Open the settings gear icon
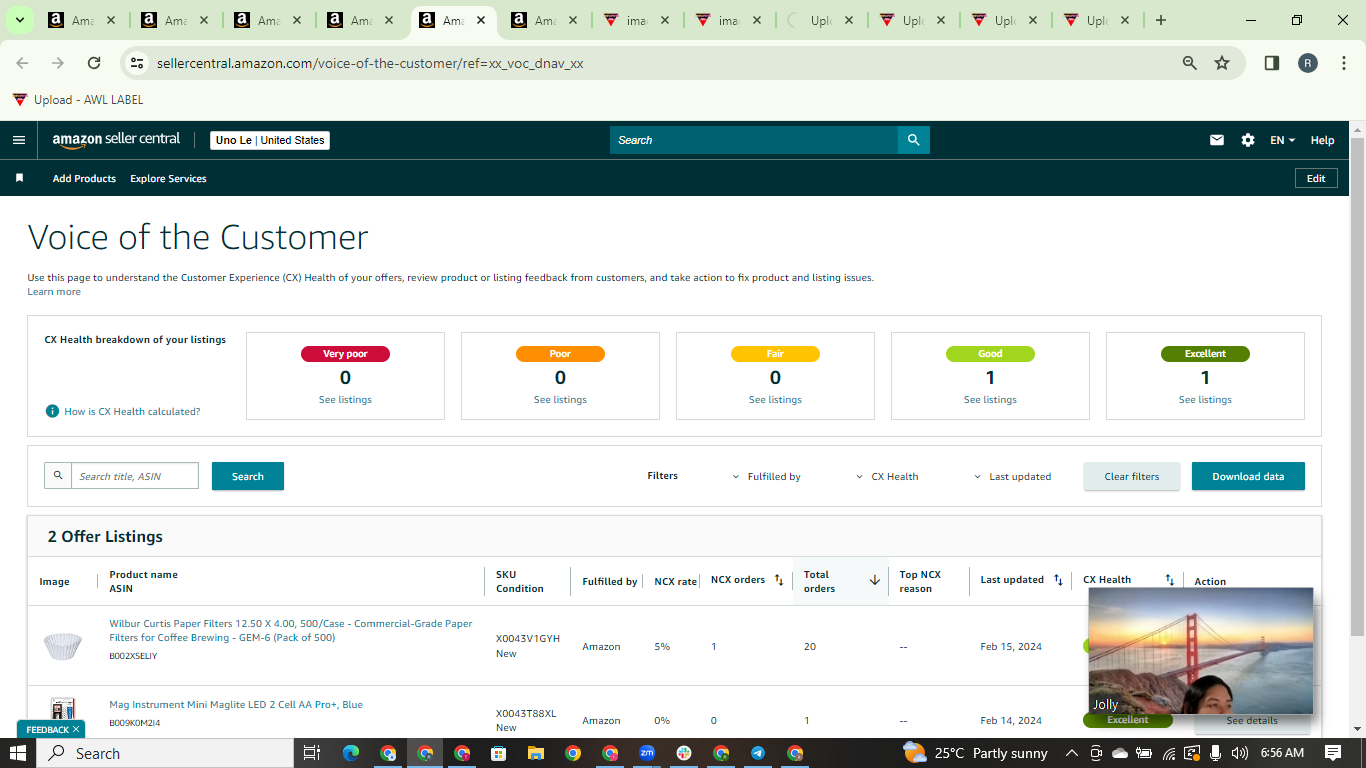The width and height of the screenshot is (1366, 768). 1248,140
